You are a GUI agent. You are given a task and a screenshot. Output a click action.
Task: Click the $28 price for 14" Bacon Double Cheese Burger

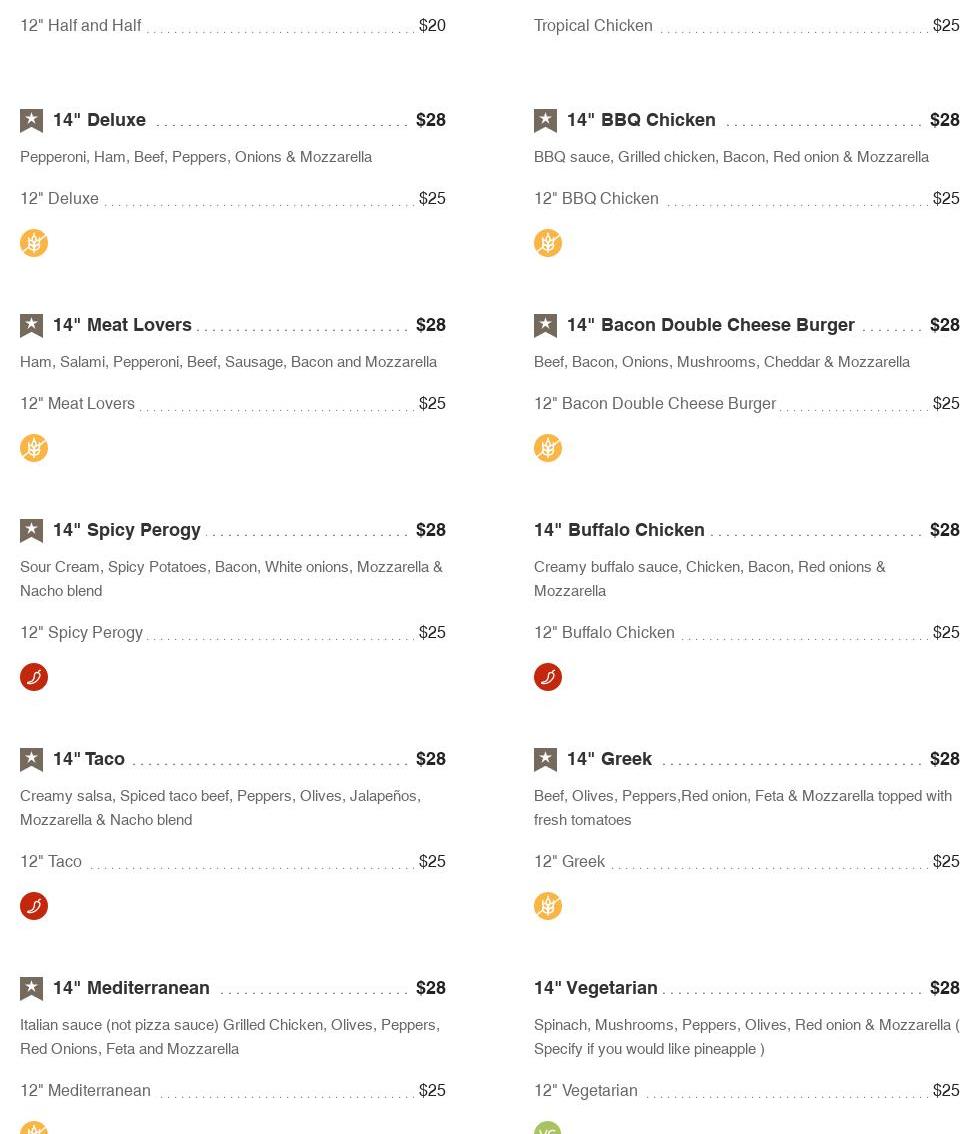click(944, 325)
